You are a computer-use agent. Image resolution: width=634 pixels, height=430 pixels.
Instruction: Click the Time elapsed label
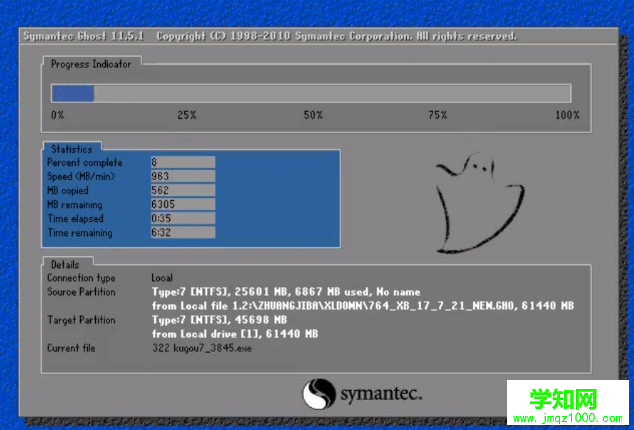75,218
